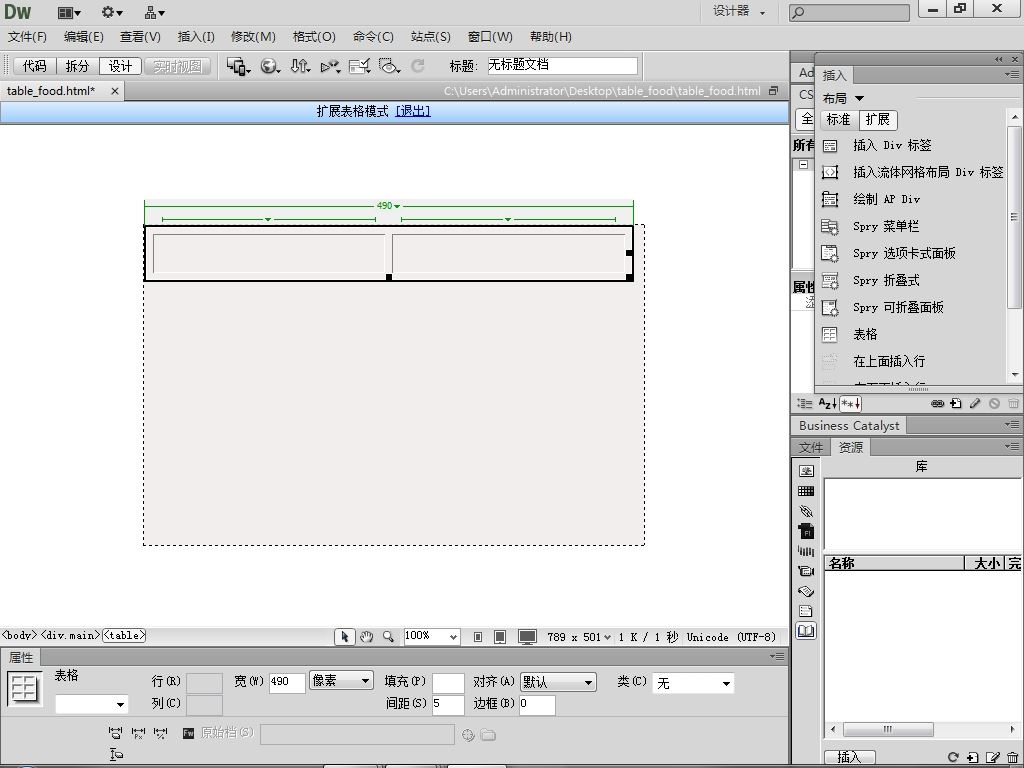This screenshot has width=1024, height=768.
Task: Click the W3C validation icon
Action: click(x=330, y=66)
